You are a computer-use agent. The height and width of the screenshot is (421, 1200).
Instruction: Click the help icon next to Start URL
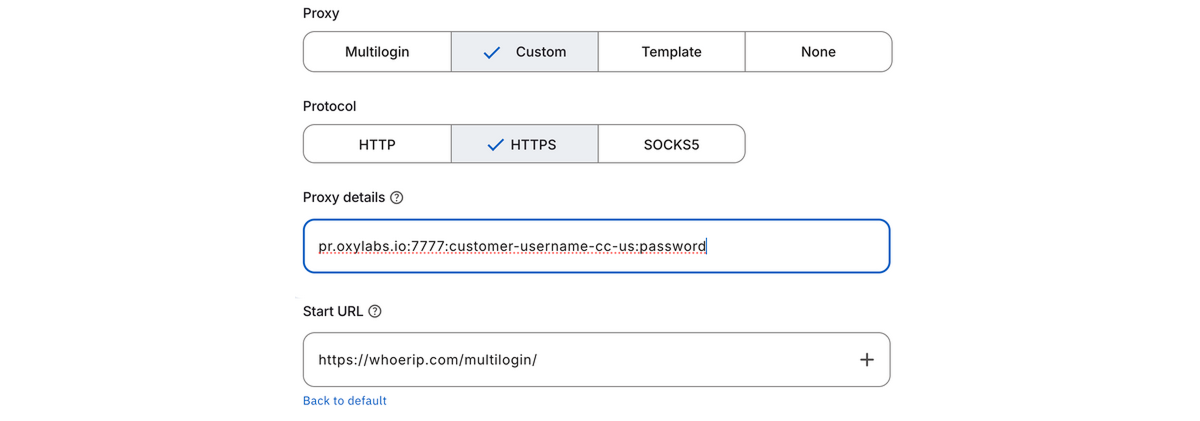coord(375,311)
